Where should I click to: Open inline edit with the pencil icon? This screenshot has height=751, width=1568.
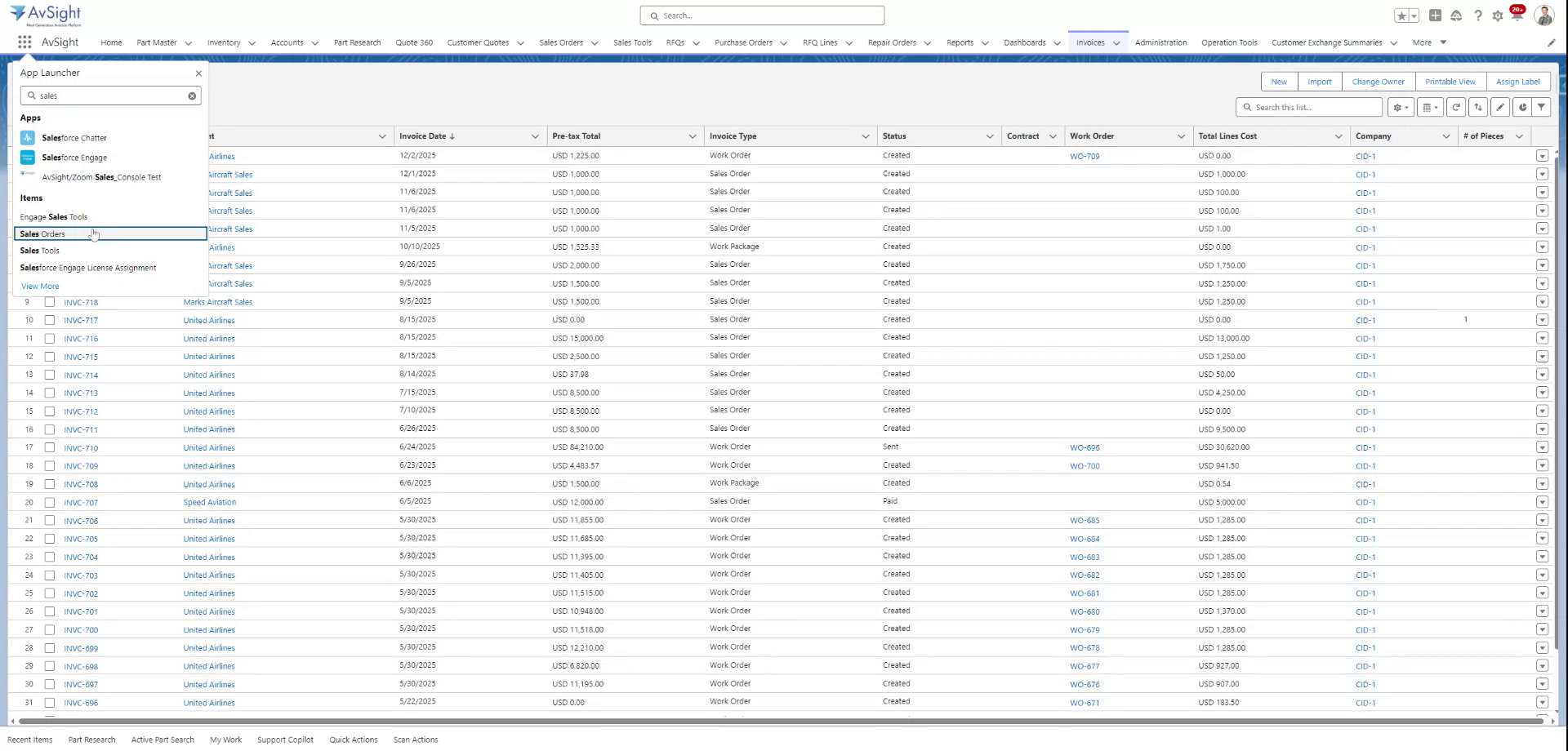1500,107
